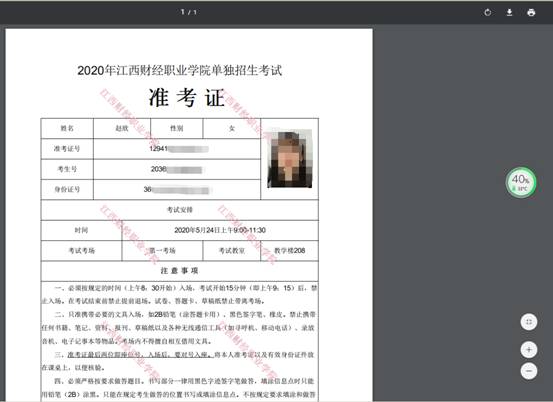The width and height of the screenshot is (553, 402).
Task: Download the PDF admission ticket
Action: [x=509, y=13]
